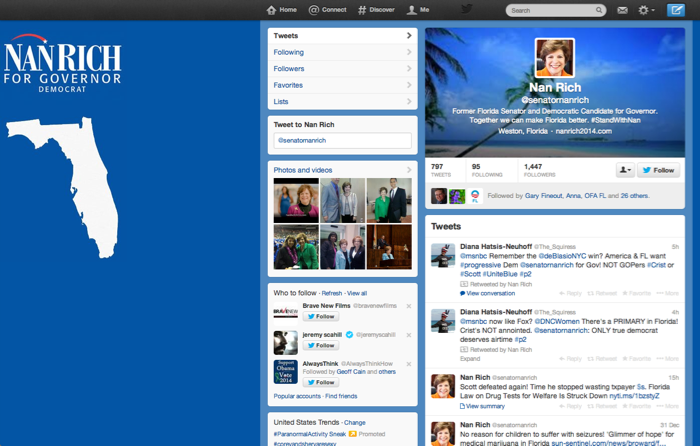Screen dimensions: 700x446
Task: Dismiss Brave New Films suggestion
Action: tap(409, 306)
